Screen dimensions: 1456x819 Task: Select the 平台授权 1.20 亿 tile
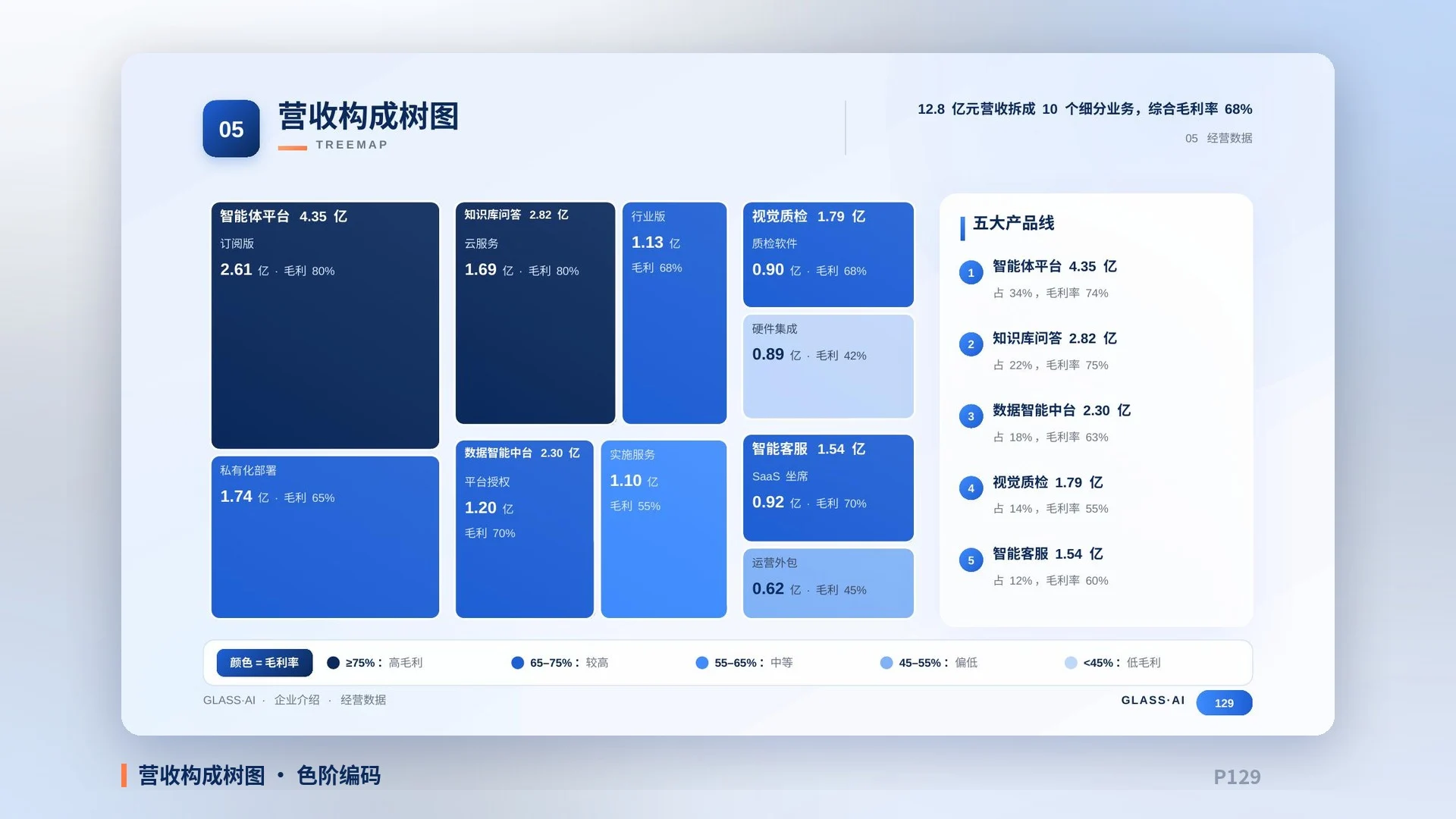click(x=525, y=529)
